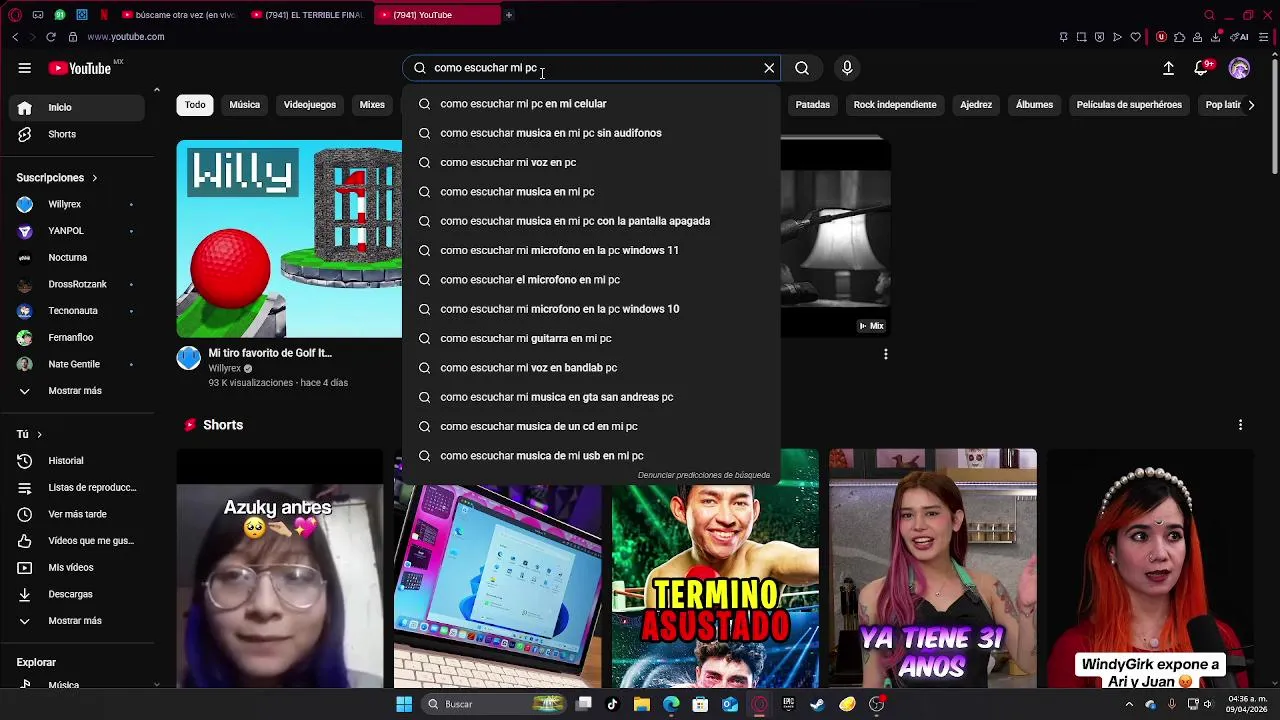Open a new browser tab

point(508,15)
